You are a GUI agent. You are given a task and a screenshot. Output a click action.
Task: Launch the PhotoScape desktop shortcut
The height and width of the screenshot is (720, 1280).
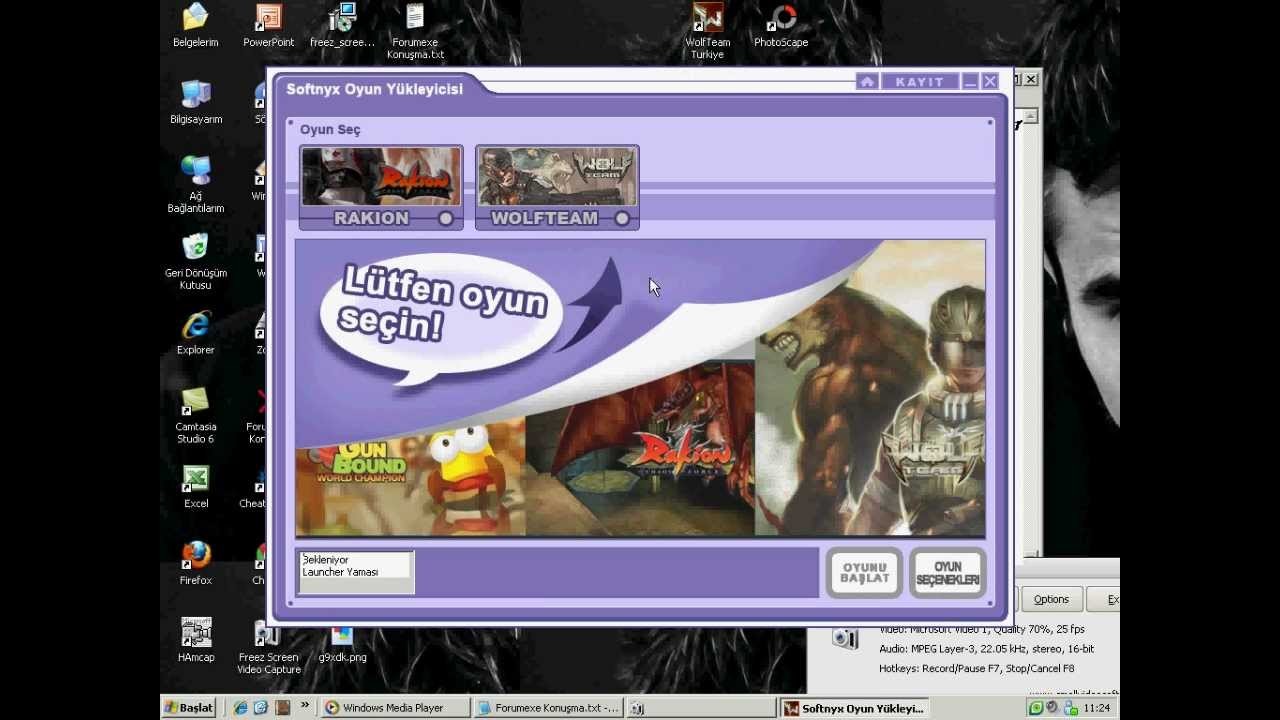point(781,26)
